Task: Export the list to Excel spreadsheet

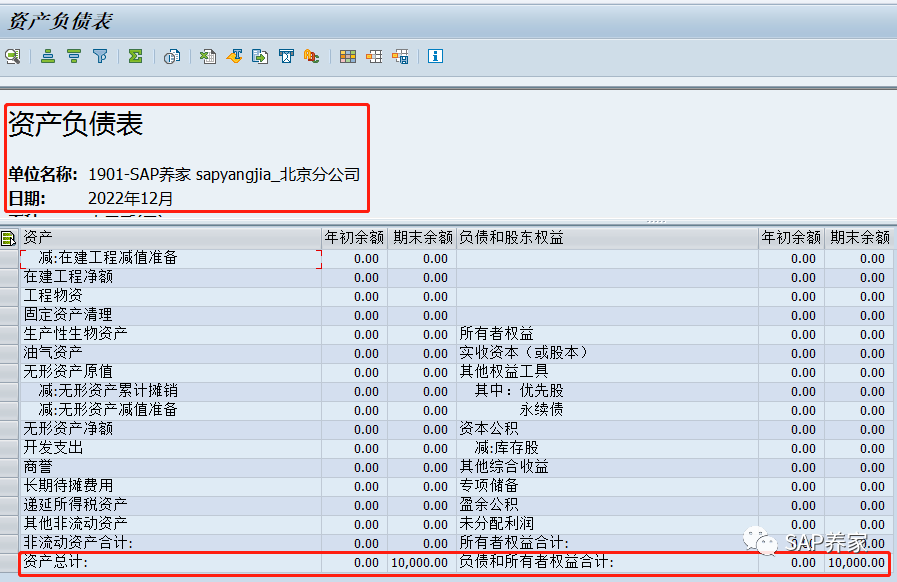Action: click(x=208, y=56)
